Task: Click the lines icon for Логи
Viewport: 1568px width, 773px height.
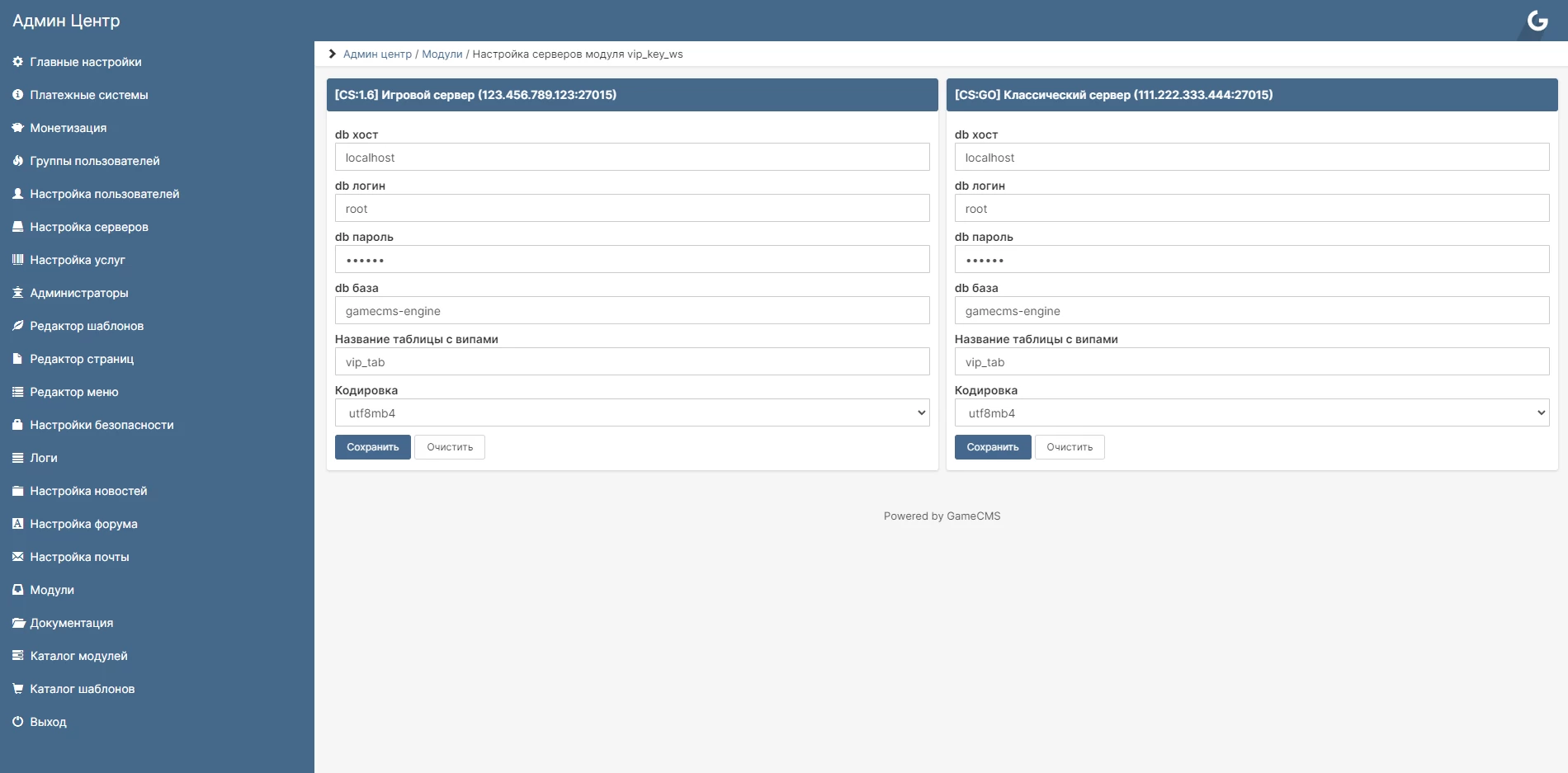Action: pyautogui.click(x=17, y=458)
